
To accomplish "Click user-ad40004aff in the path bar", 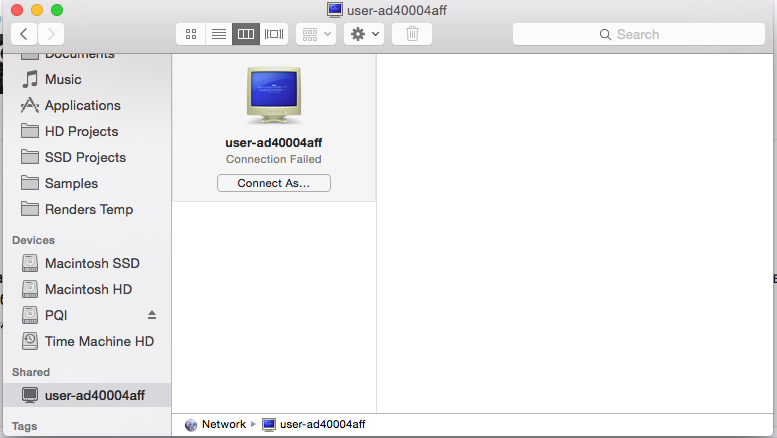I will [323, 424].
